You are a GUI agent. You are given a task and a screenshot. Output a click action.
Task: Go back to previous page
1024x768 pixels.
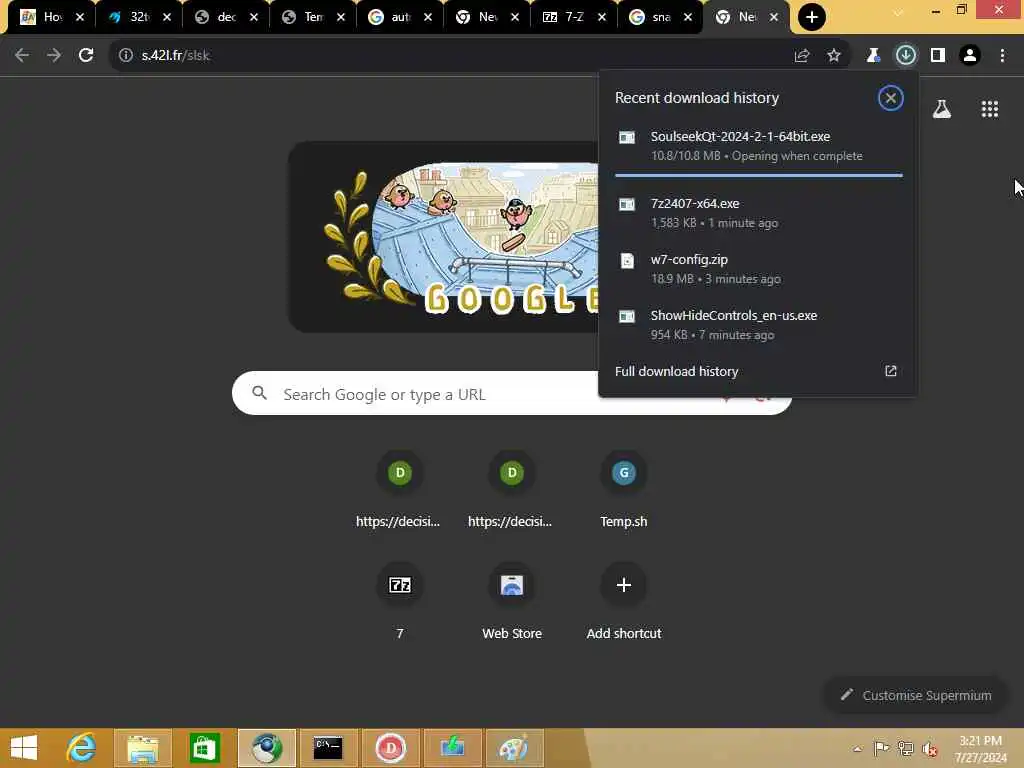[22, 56]
